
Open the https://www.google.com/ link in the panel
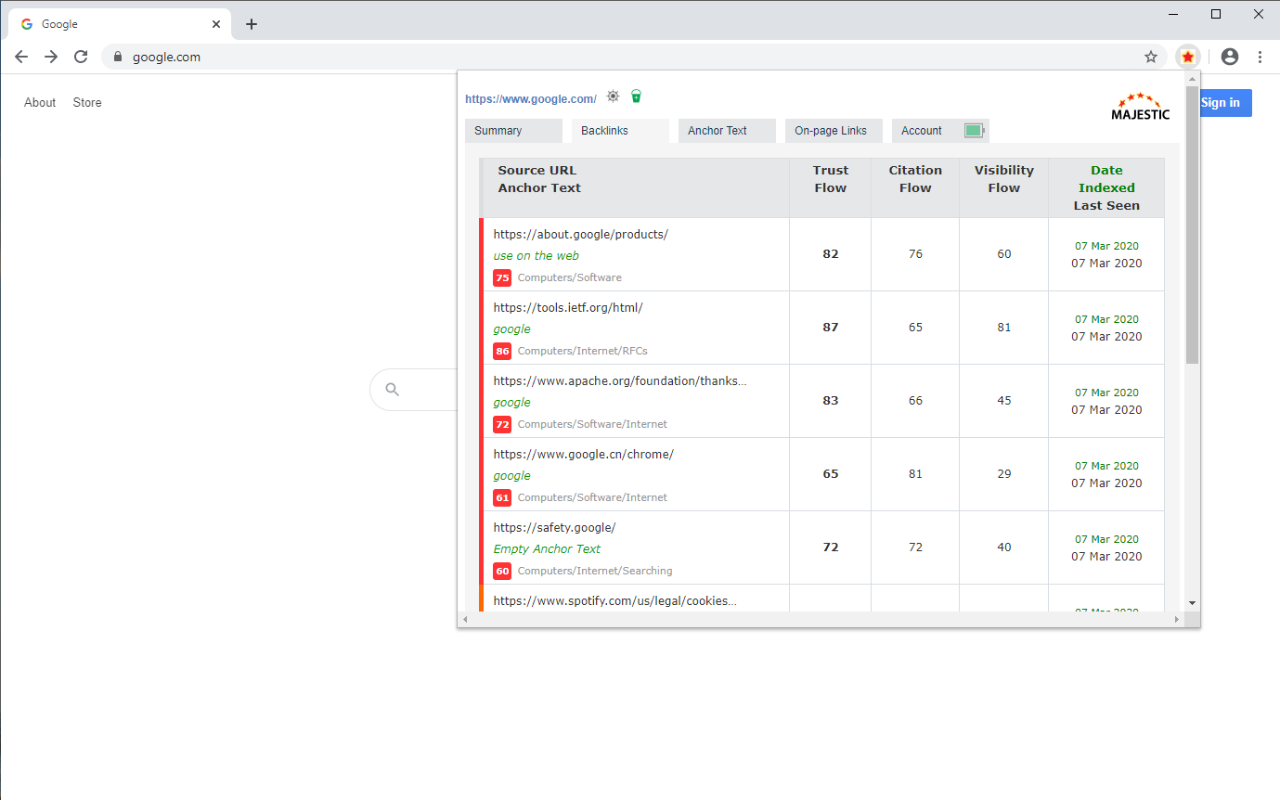click(531, 98)
